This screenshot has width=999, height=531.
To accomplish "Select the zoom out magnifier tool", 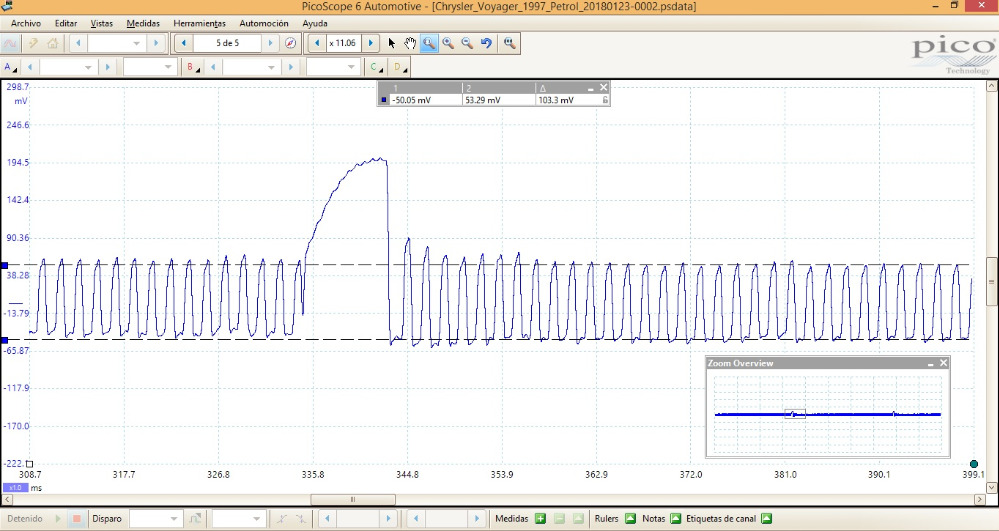I will [x=466, y=43].
